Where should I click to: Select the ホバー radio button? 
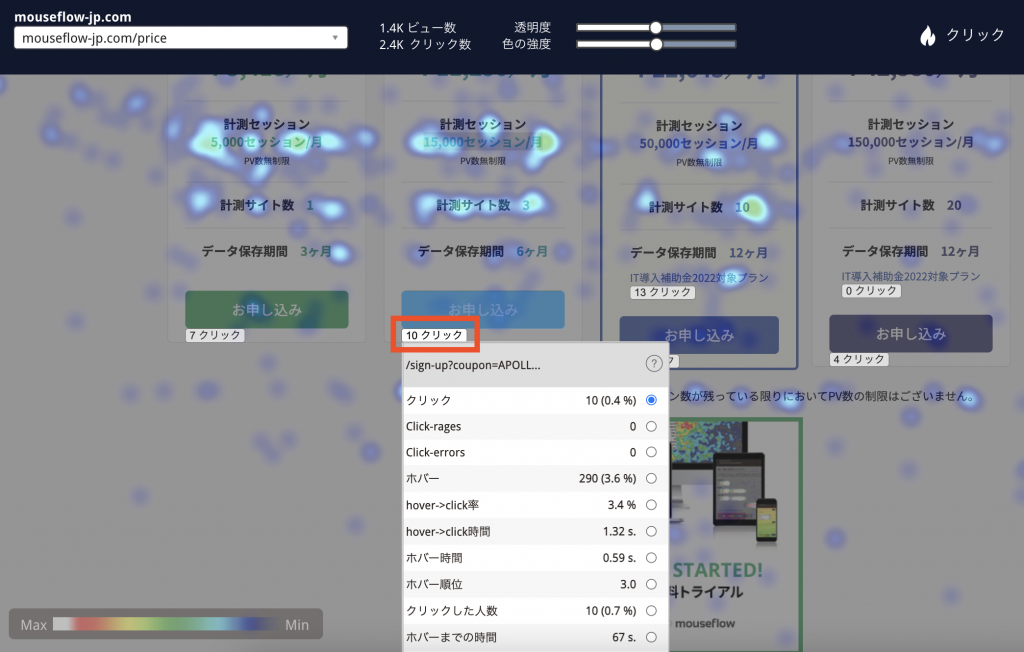point(651,478)
